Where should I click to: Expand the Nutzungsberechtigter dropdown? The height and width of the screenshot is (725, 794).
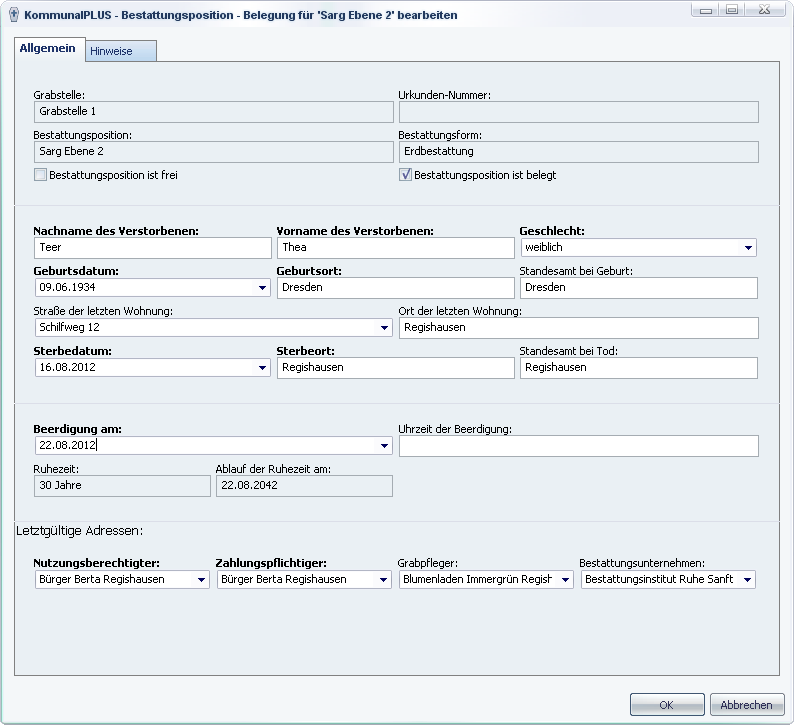pyautogui.click(x=200, y=580)
